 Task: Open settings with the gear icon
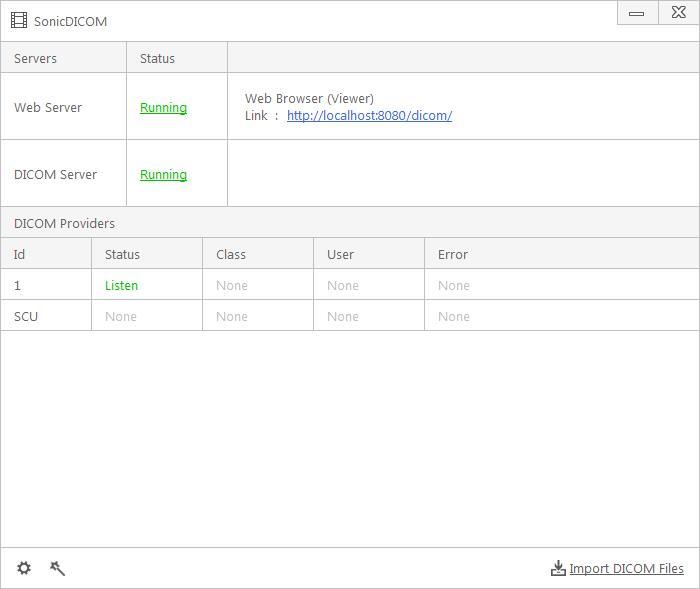click(24, 568)
